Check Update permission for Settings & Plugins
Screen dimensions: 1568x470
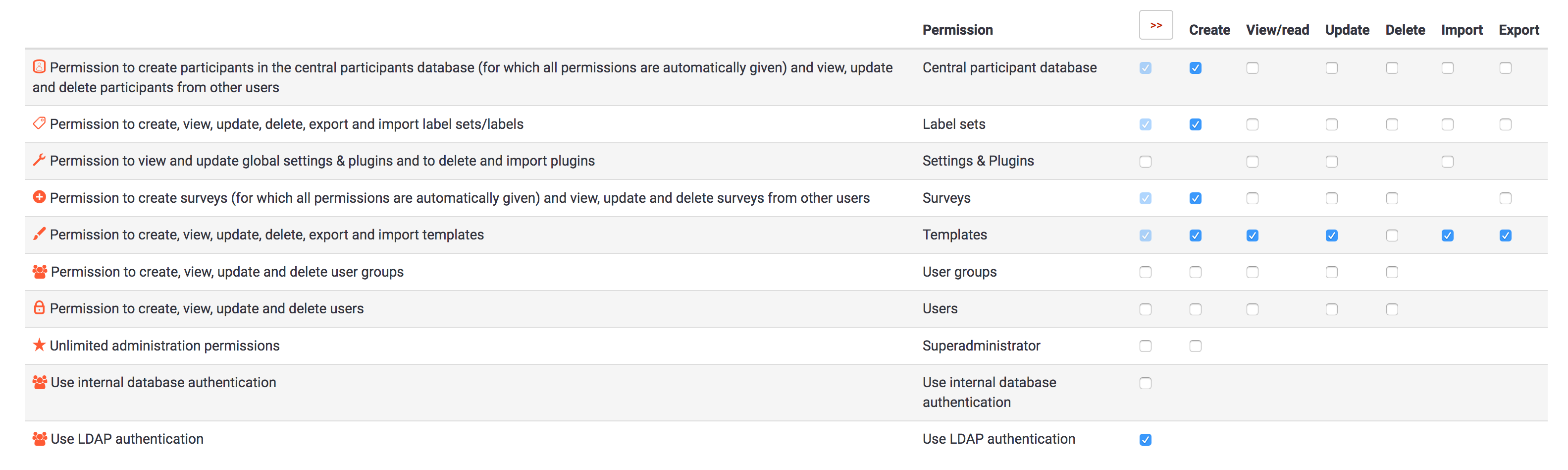click(1331, 162)
